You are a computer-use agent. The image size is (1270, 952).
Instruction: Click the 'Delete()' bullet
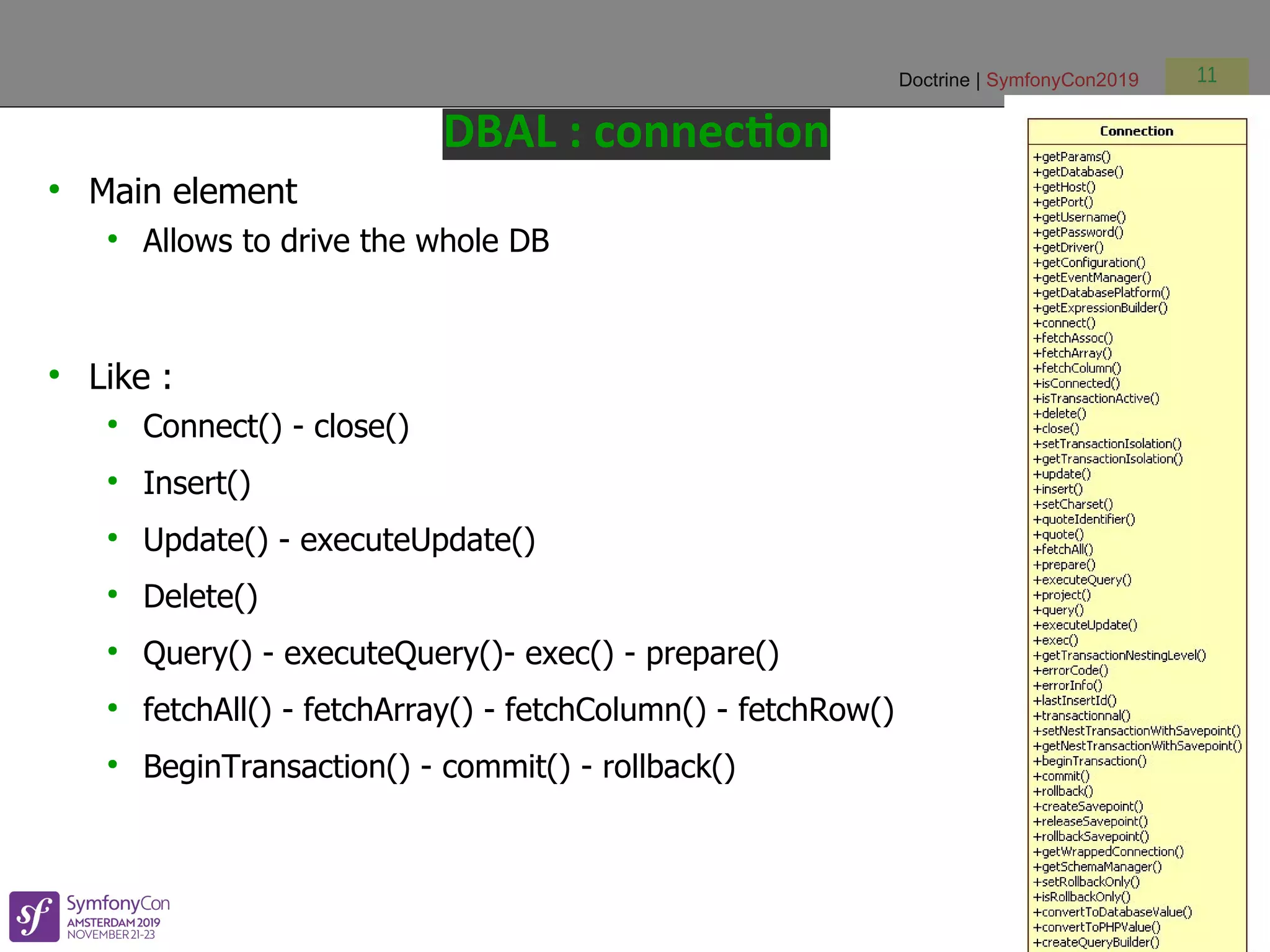(200, 596)
